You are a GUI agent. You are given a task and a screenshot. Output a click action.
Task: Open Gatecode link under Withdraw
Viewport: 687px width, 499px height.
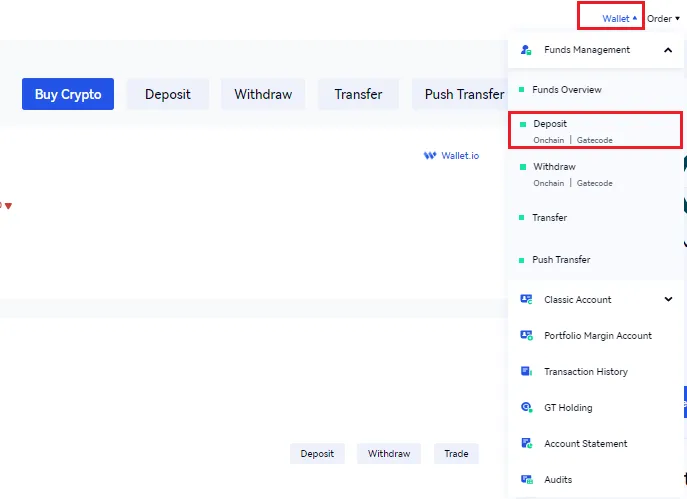point(594,184)
